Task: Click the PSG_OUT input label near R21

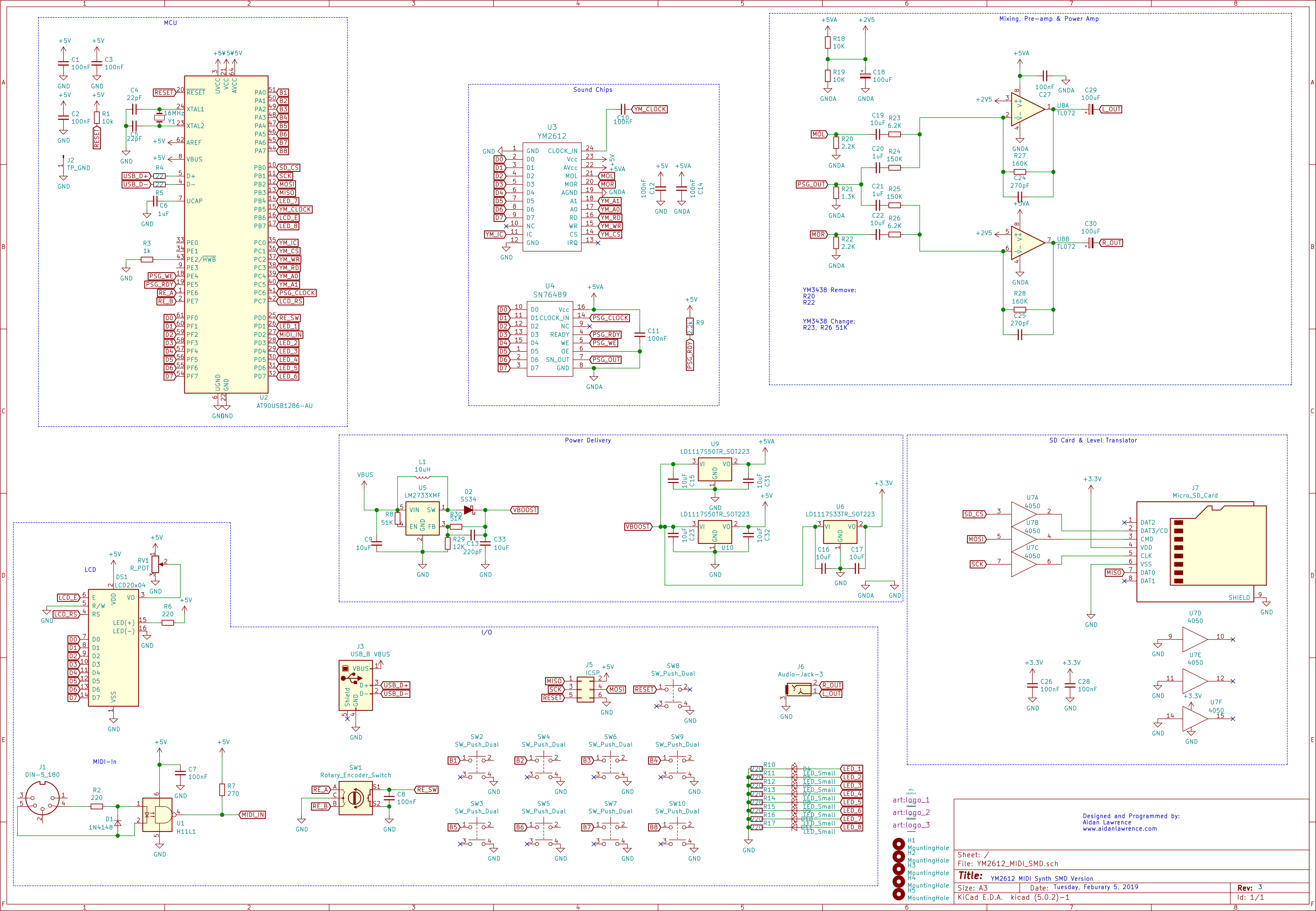Action: pos(812,184)
